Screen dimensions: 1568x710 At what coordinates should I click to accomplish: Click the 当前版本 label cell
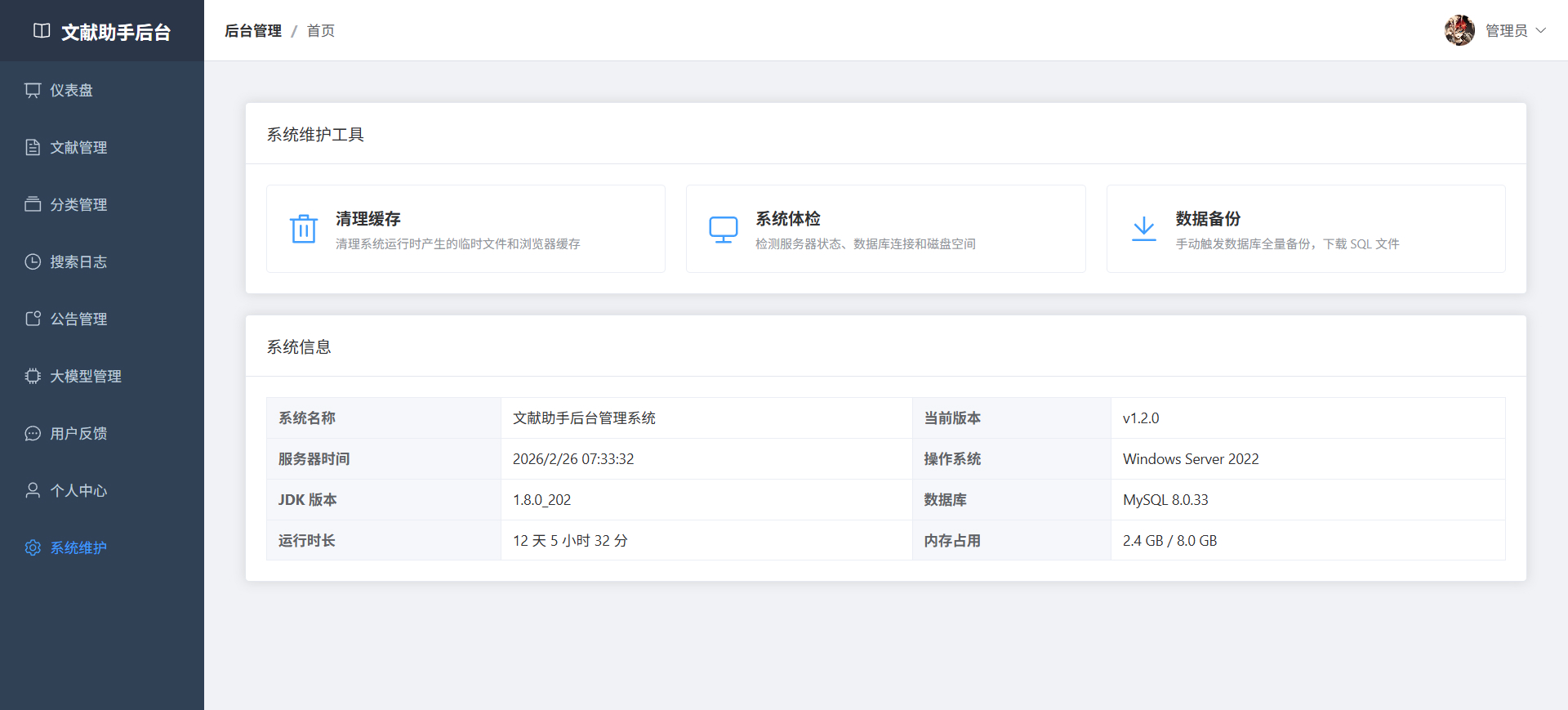[x=1012, y=418]
